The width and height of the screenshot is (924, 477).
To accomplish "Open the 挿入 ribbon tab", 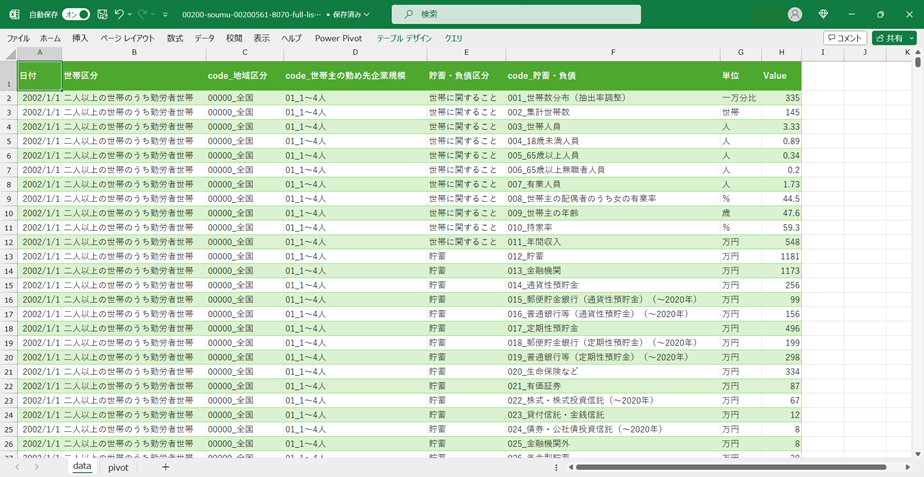I will pos(80,38).
